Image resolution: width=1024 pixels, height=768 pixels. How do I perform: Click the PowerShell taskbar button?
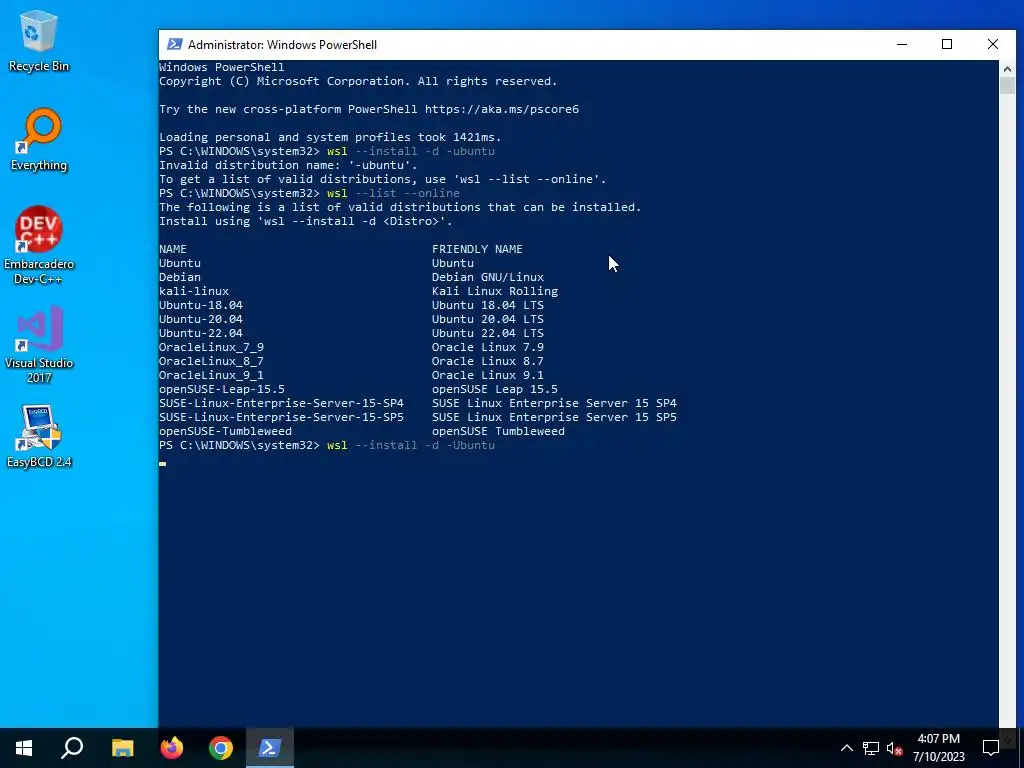(270, 748)
